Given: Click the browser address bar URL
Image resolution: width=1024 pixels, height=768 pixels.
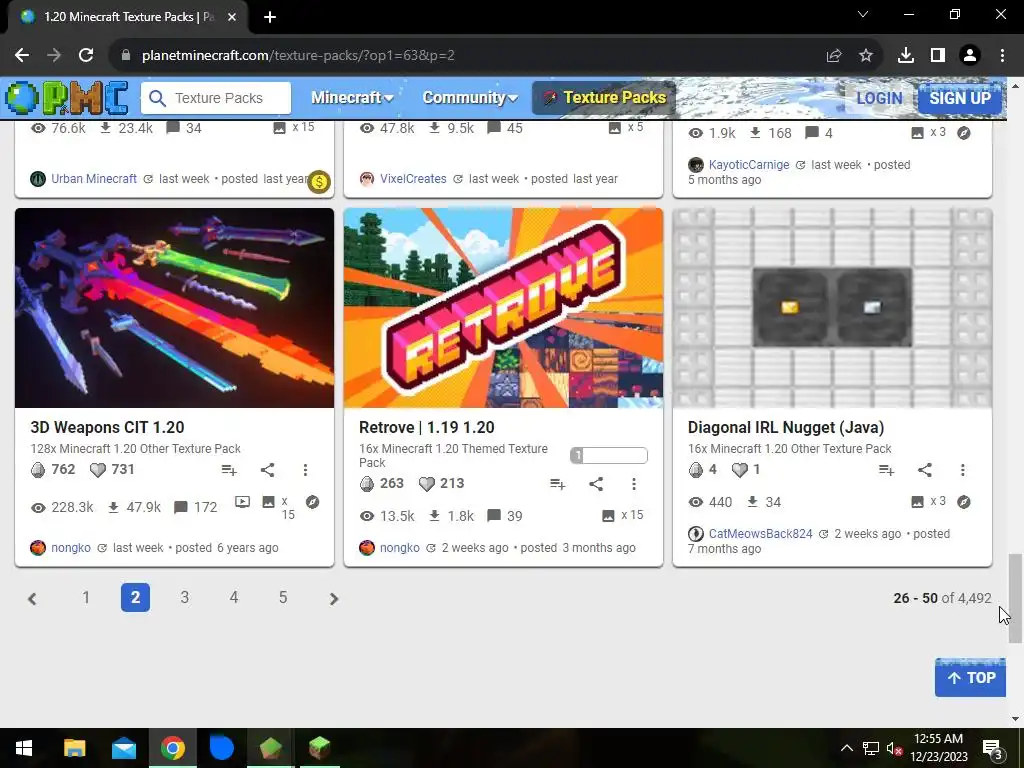Looking at the screenshot, I should (298, 56).
